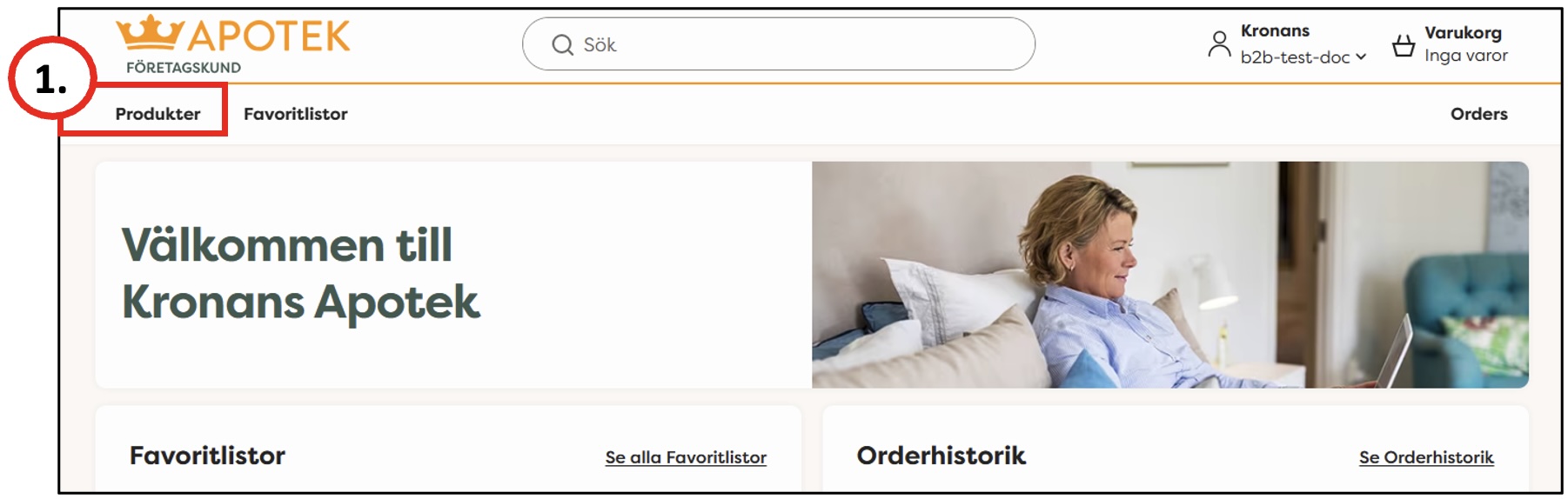
Task: Follow the Se alla Favoritlistor link
Action: click(x=686, y=457)
